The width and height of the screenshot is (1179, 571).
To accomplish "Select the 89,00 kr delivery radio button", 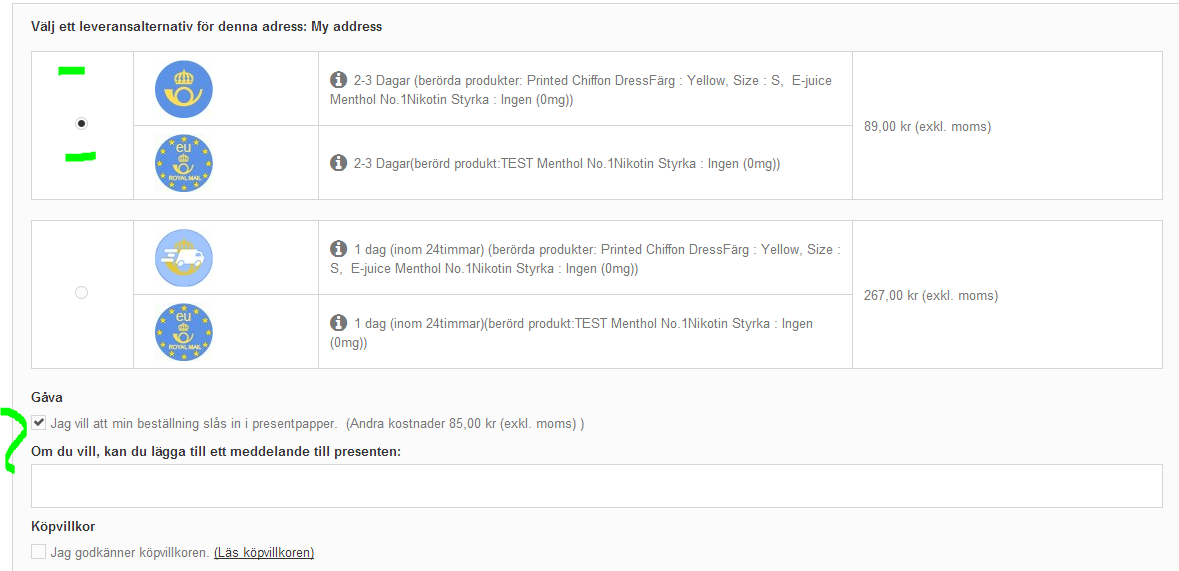I will click(x=82, y=123).
